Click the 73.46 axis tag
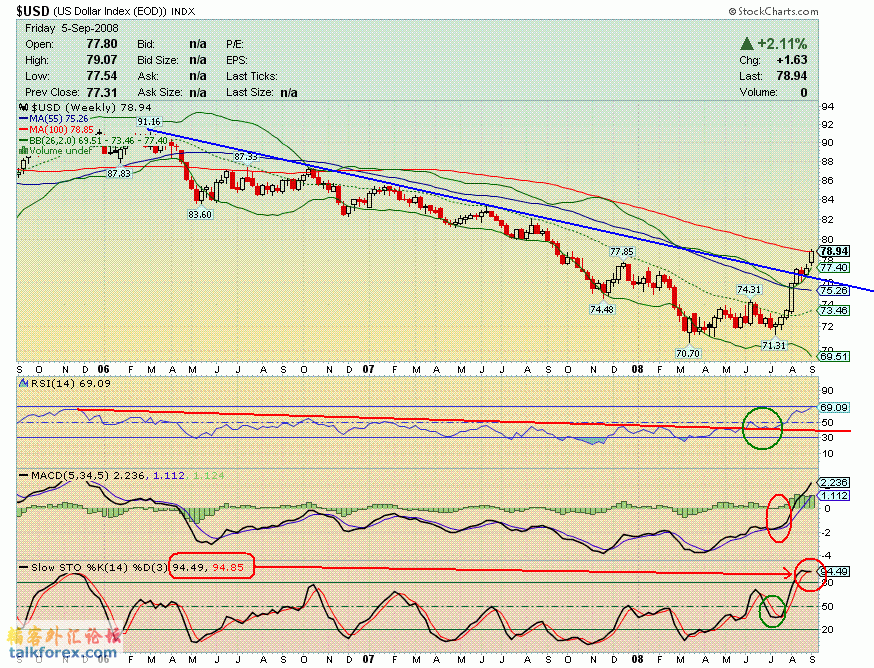Image resolution: width=874 pixels, height=668 pixels. pos(834,310)
